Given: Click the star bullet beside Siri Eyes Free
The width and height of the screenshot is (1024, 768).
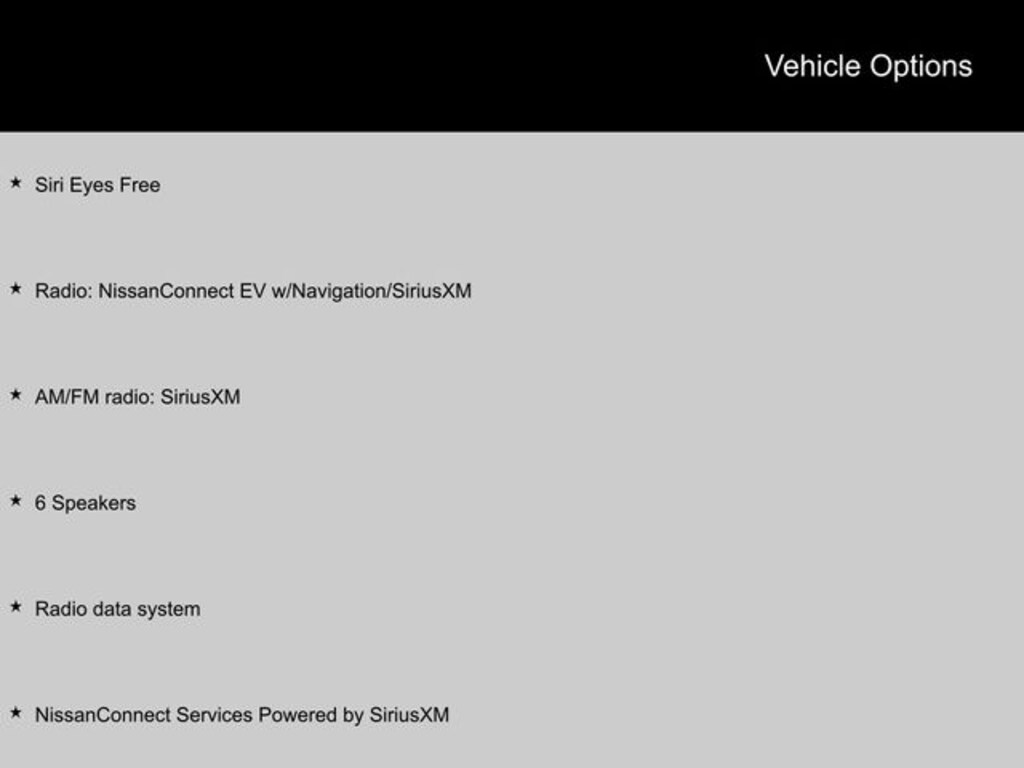Looking at the screenshot, I should pyautogui.click(x=15, y=183).
